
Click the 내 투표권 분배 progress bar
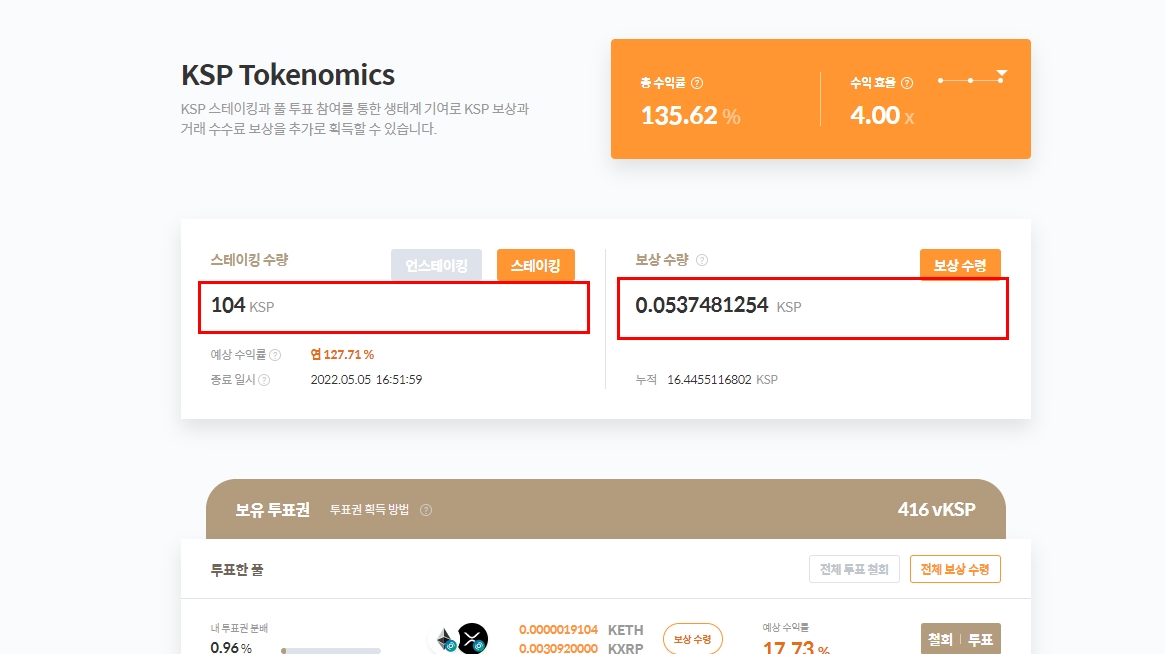[331, 650]
